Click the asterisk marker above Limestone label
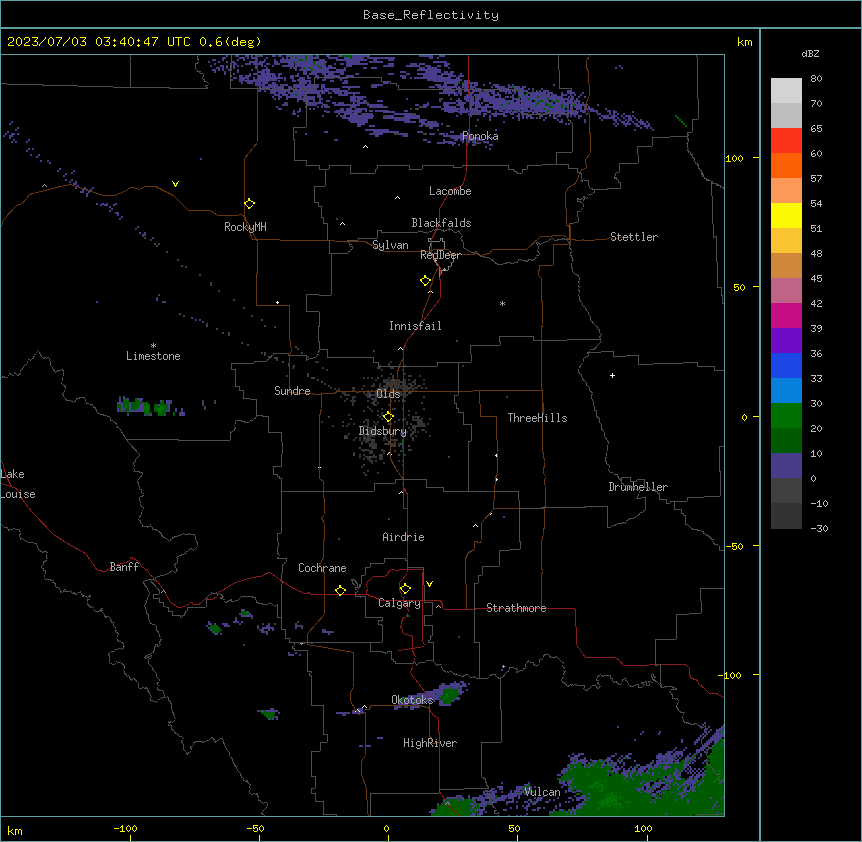This screenshot has height=842, width=862. click(x=153, y=345)
